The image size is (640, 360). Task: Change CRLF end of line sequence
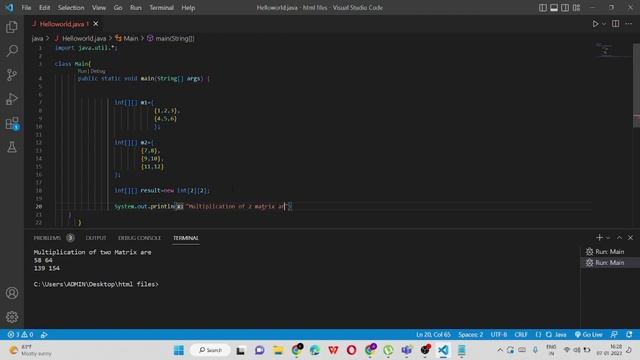point(521,334)
